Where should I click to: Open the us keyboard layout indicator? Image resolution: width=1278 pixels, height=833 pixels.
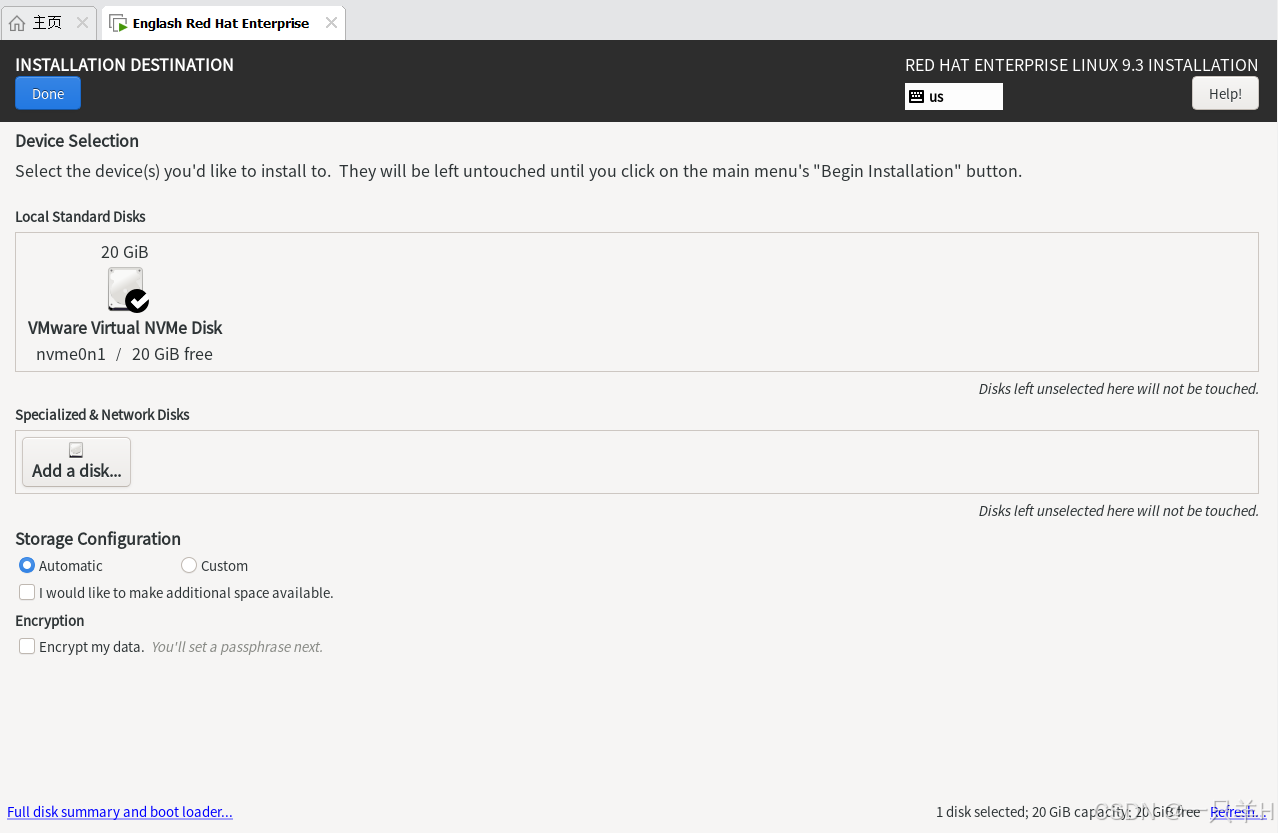point(954,97)
